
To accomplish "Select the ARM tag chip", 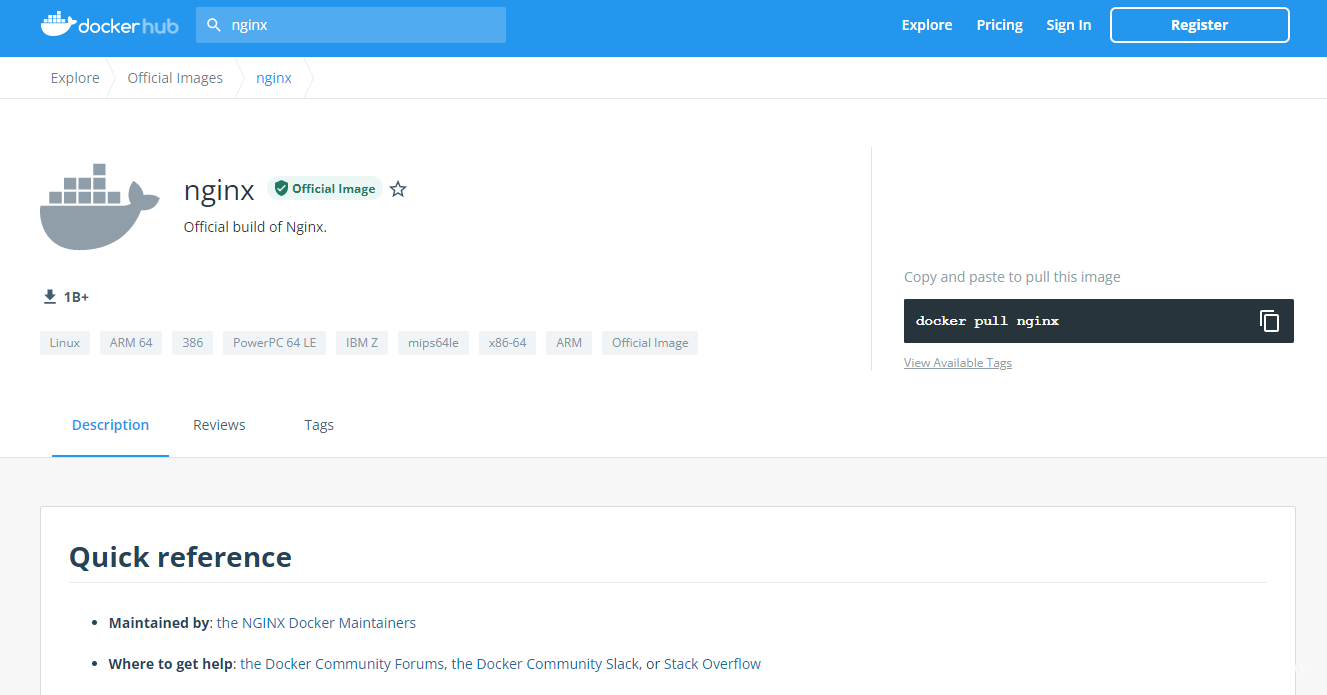I will coord(569,343).
